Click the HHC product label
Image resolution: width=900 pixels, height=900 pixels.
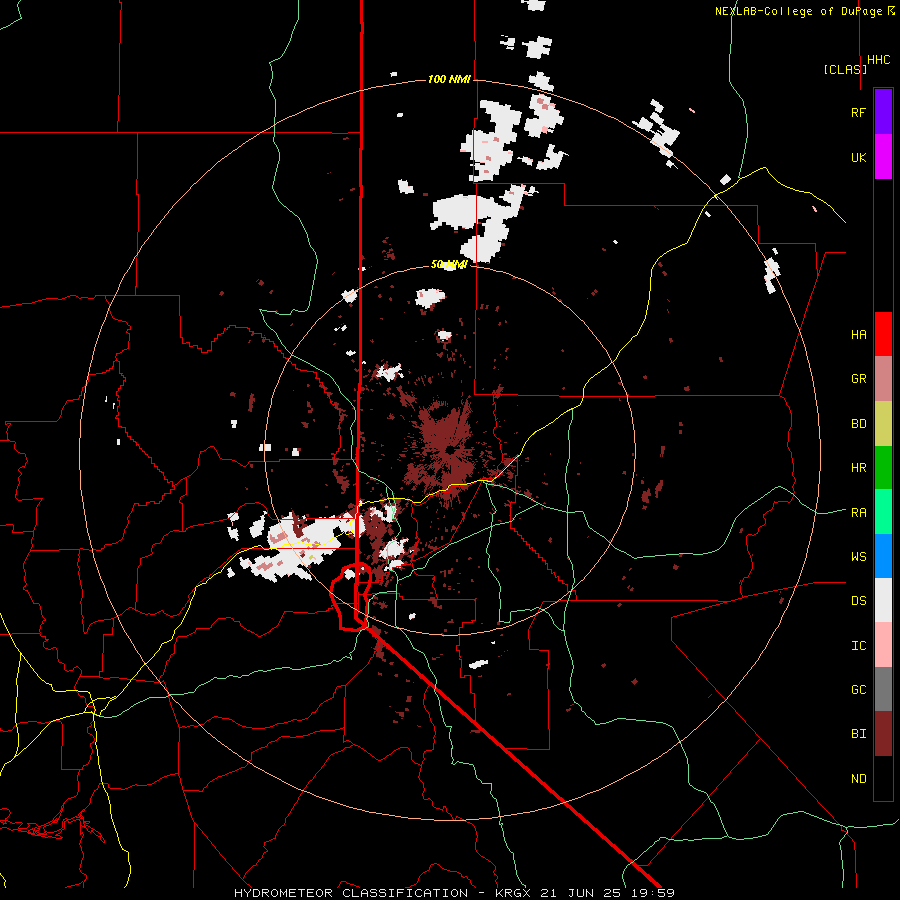pos(879,60)
